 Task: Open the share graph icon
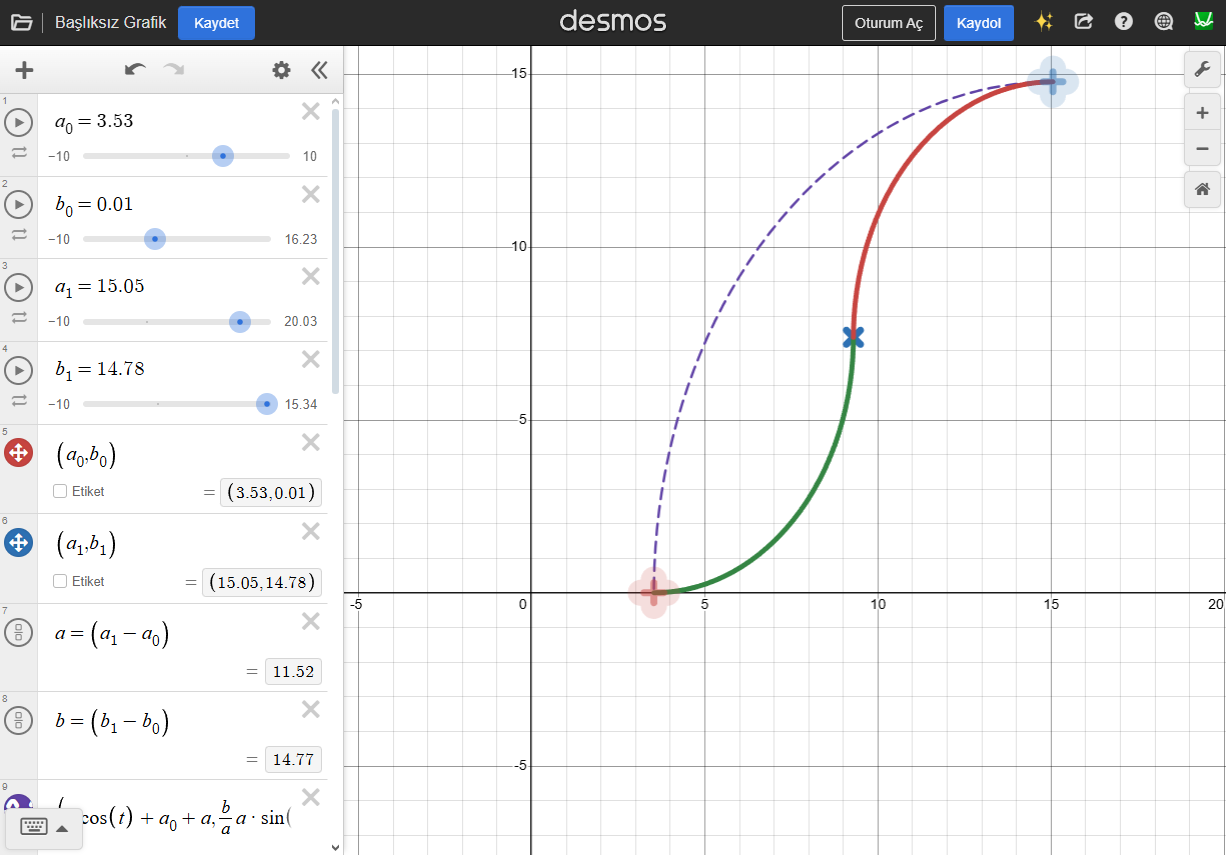1084,22
